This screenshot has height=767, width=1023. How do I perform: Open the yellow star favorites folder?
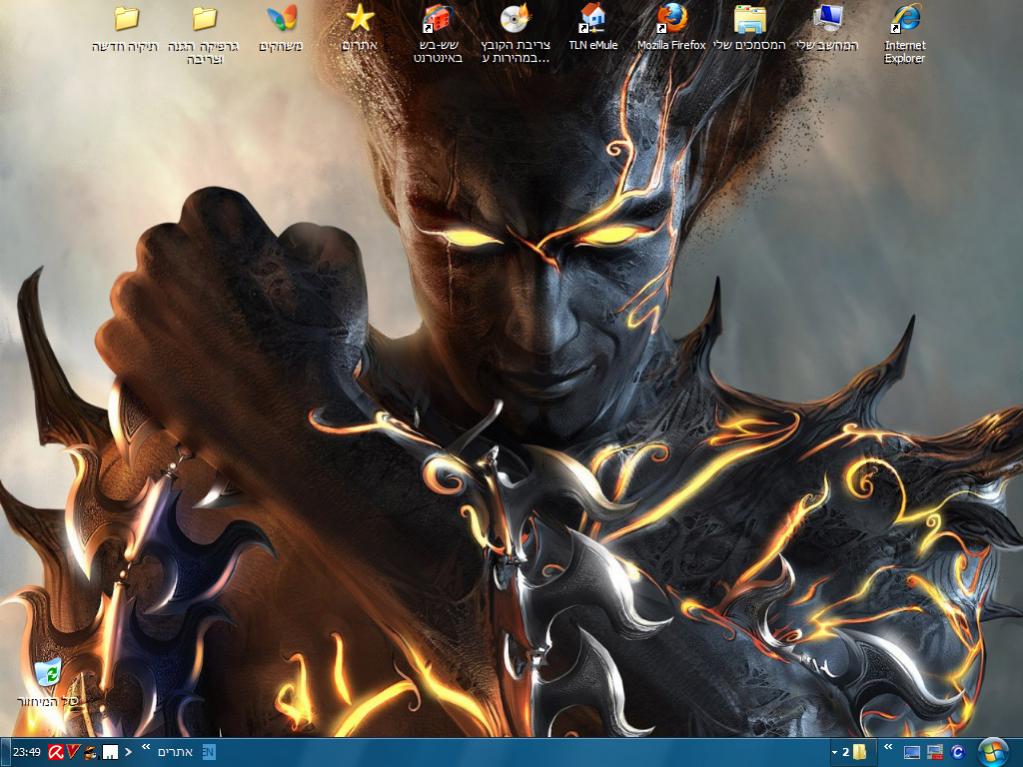pos(359,19)
